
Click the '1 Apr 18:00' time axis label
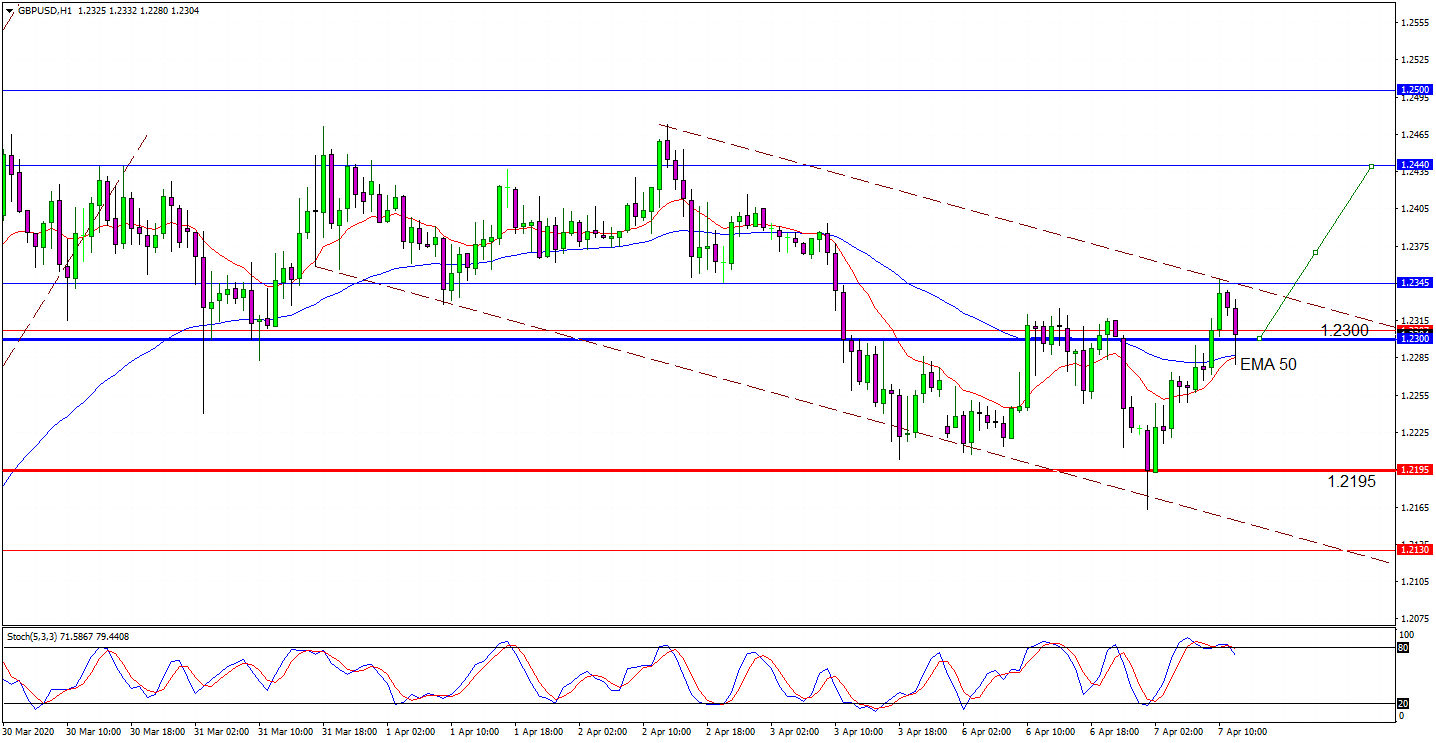pyautogui.click(x=540, y=732)
